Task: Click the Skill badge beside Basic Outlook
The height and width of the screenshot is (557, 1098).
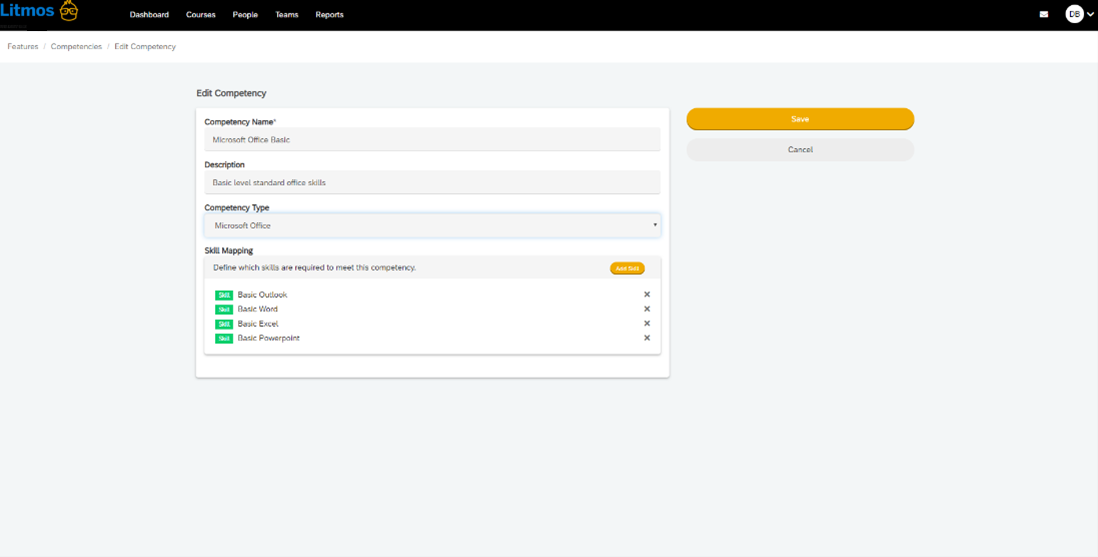Action: 224,295
